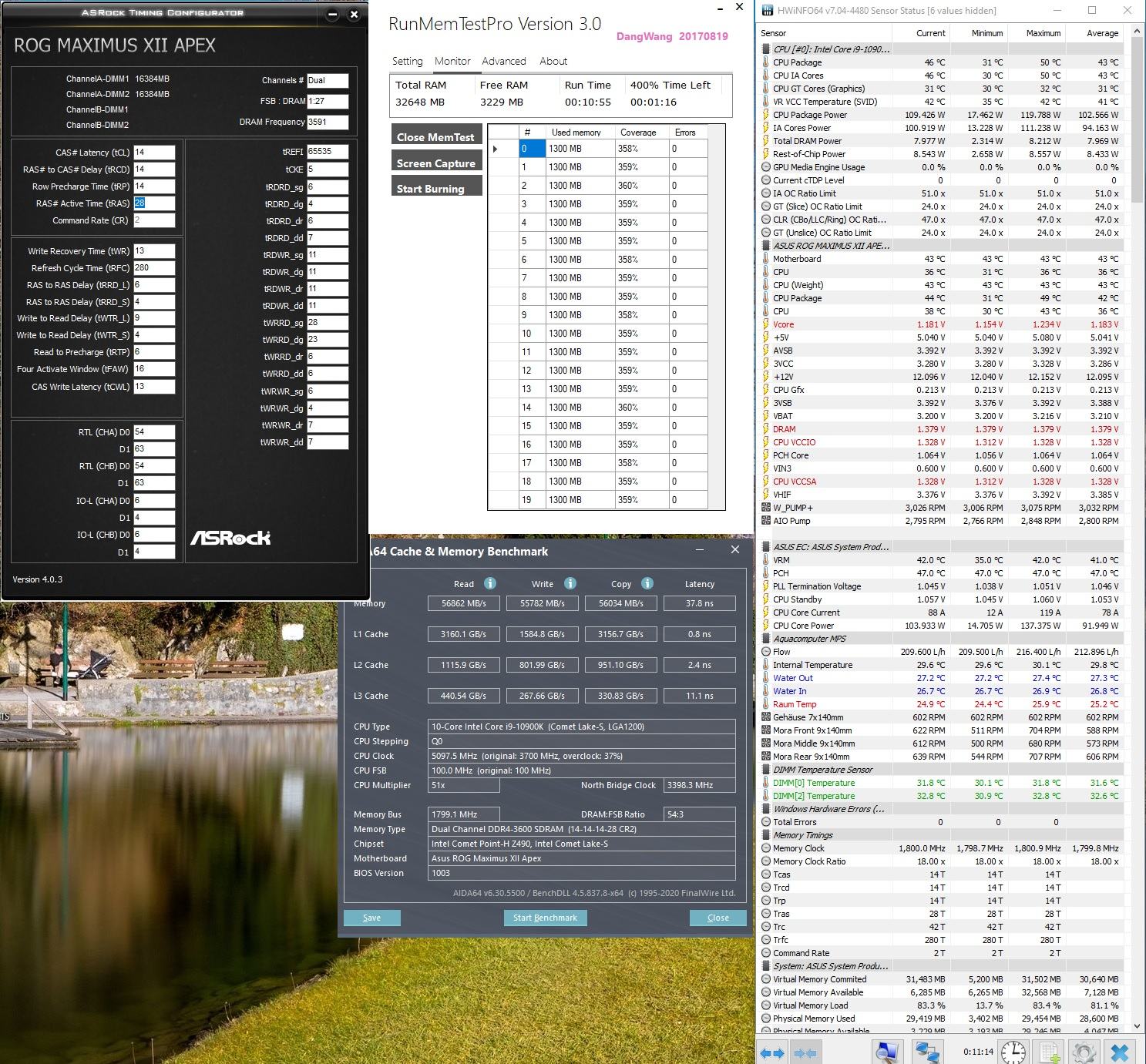
Task: Select DIMM Temperature Sensor group header
Action: tap(822, 770)
